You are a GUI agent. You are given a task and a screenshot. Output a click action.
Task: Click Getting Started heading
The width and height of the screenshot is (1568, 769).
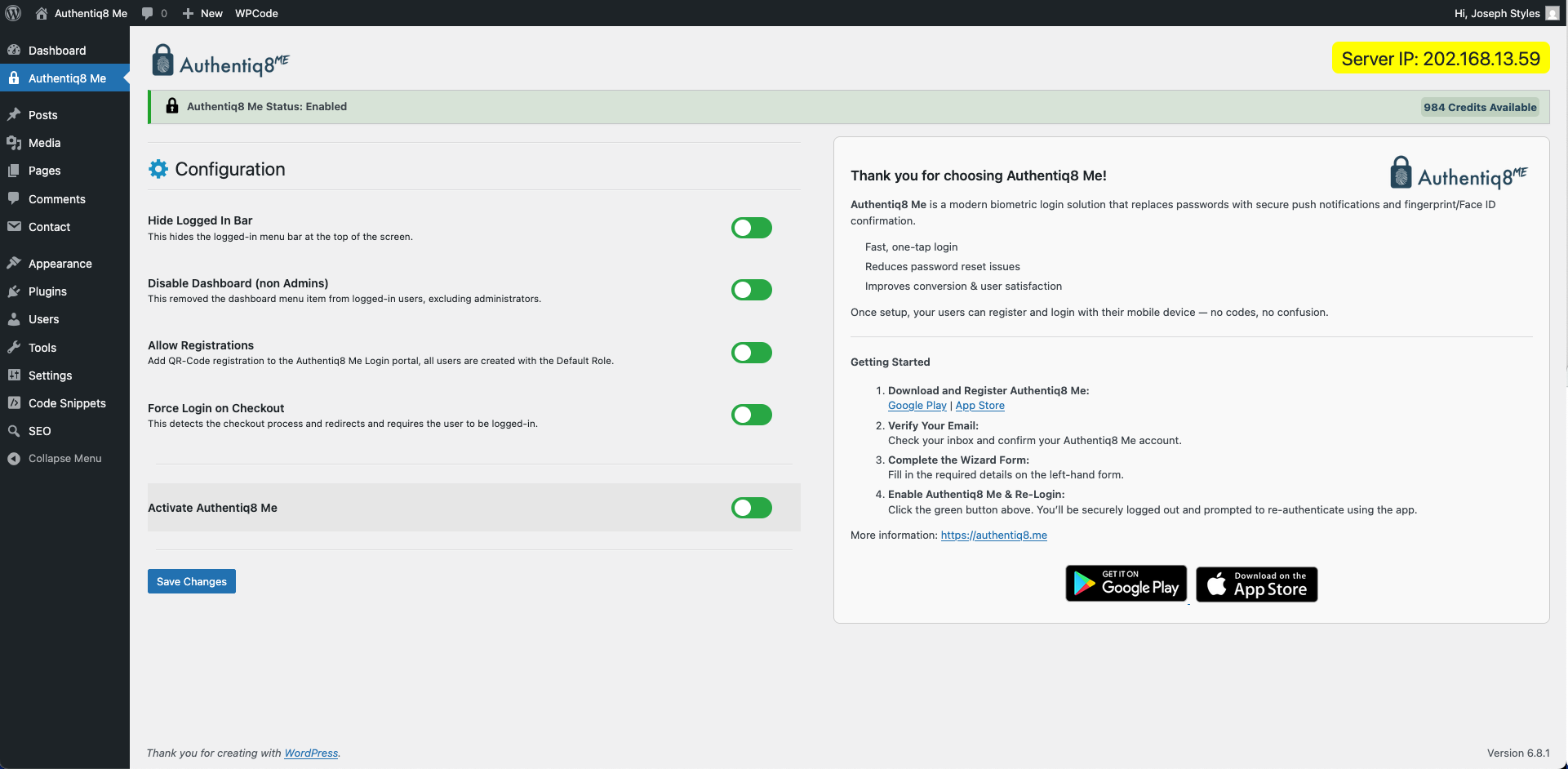pyautogui.click(x=891, y=362)
